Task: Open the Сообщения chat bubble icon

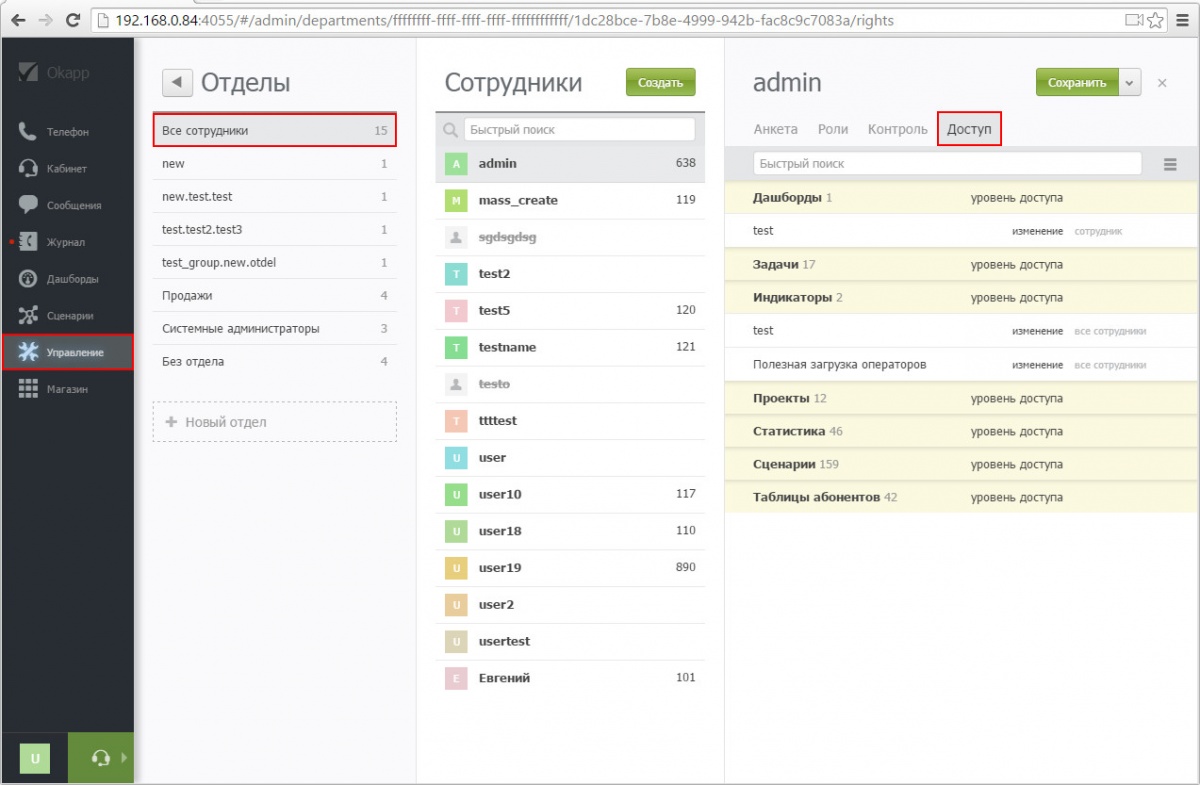Action: (x=28, y=205)
